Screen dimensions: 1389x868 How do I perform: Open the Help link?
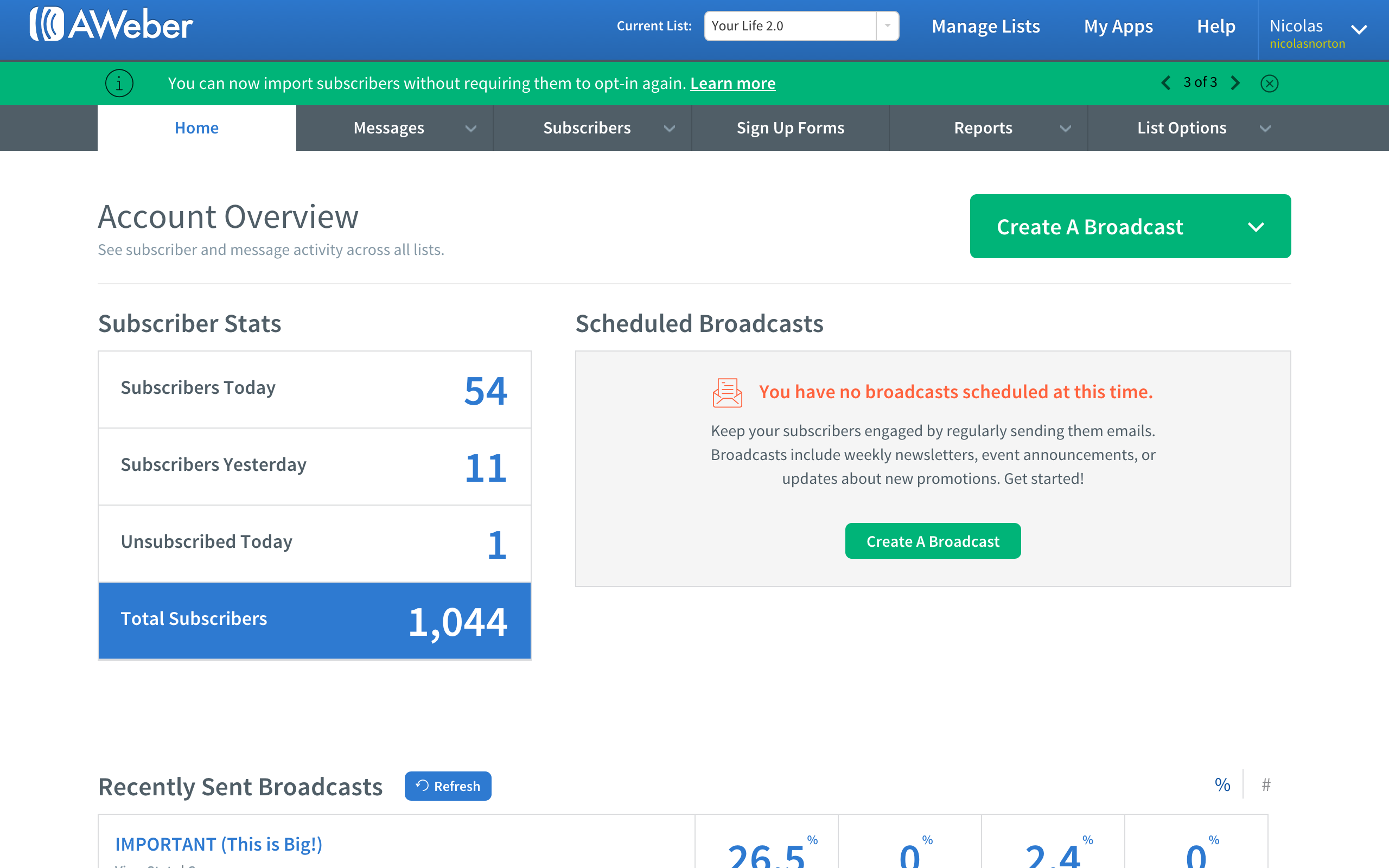[x=1216, y=27]
